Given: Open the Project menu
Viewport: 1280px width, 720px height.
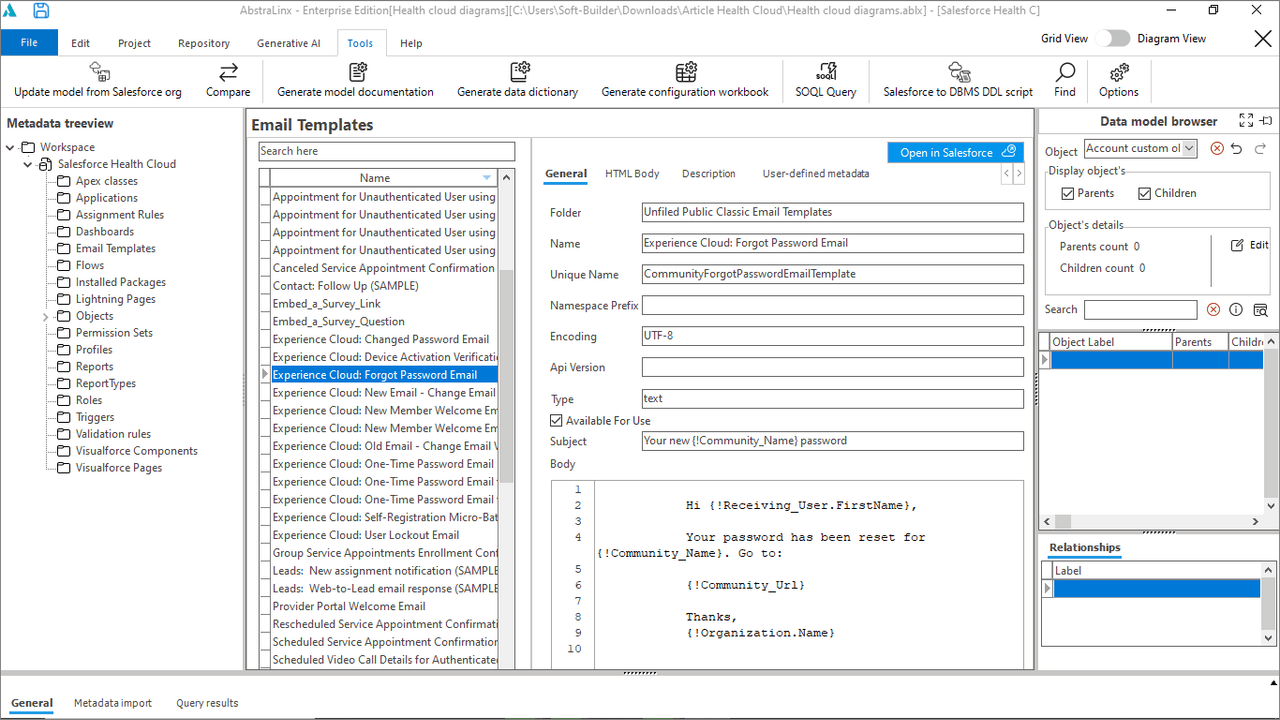Looking at the screenshot, I should click(134, 43).
